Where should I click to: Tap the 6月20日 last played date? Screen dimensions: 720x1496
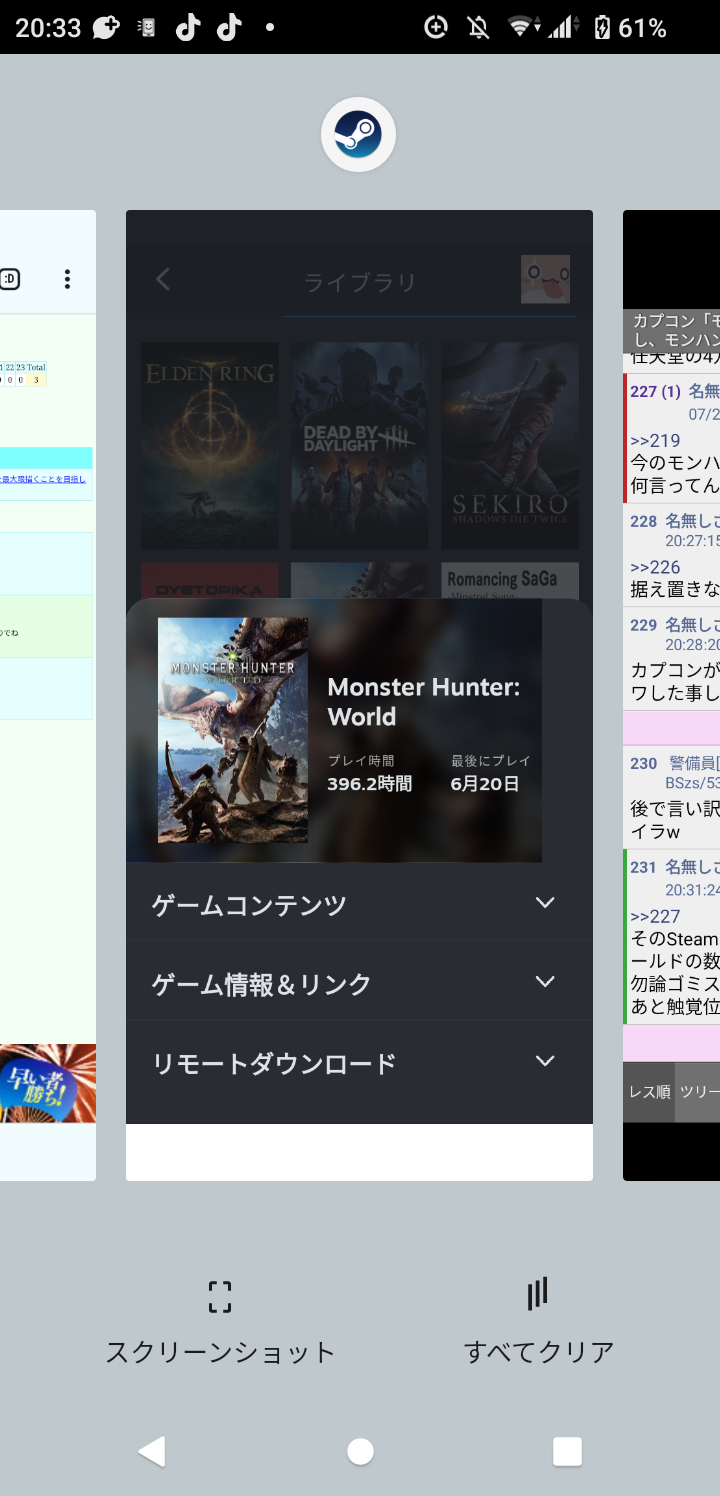(x=485, y=784)
